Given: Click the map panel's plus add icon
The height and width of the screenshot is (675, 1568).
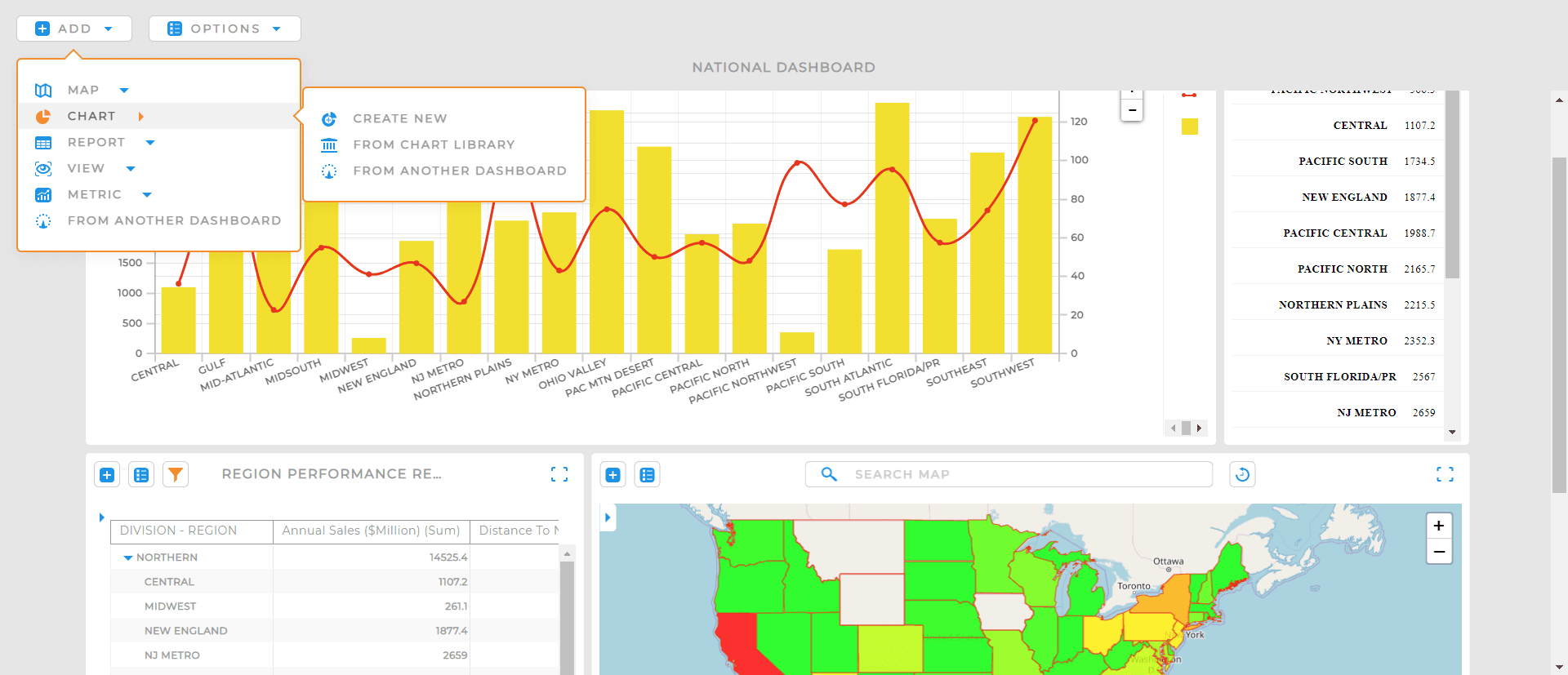Looking at the screenshot, I should (613, 474).
